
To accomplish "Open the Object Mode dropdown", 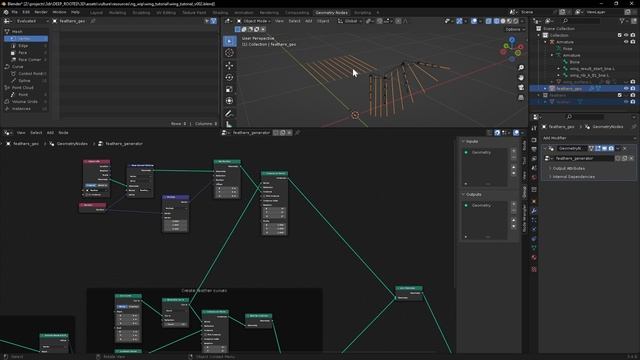I will [x=254, y=21].
